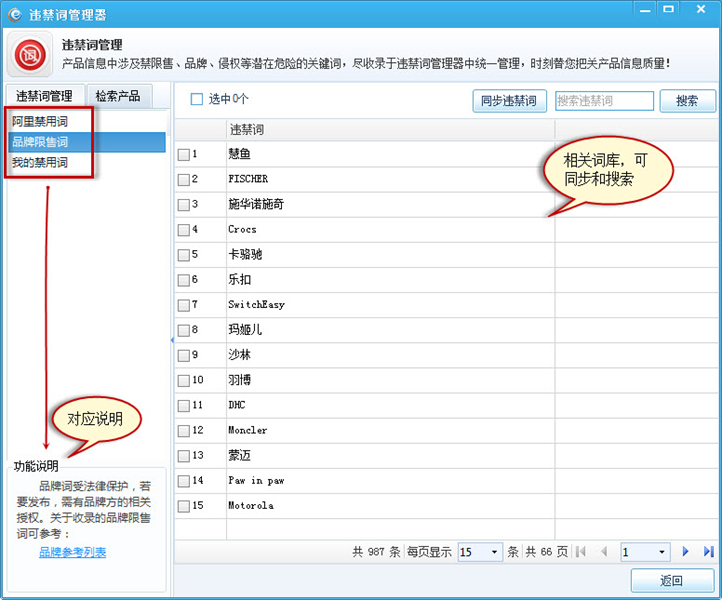
Task: Click the 施华诺施奇 cell text
Action: click(x=256, y=204)
